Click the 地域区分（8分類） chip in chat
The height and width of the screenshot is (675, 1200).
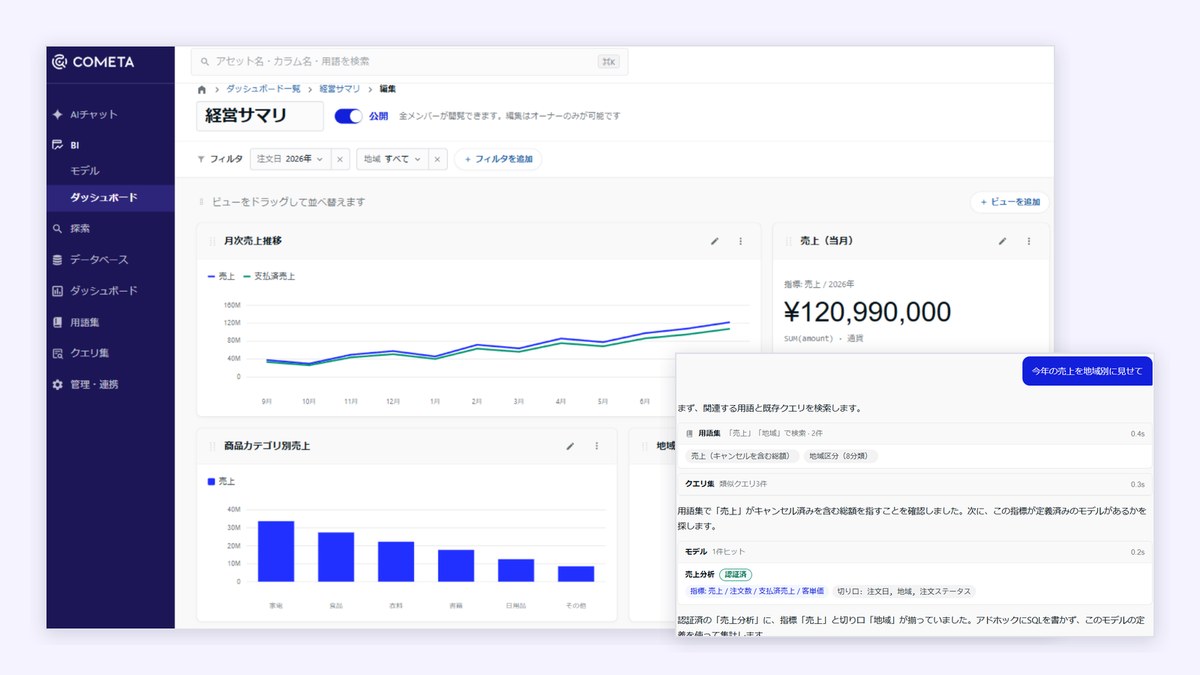click(x=841, y=456)
